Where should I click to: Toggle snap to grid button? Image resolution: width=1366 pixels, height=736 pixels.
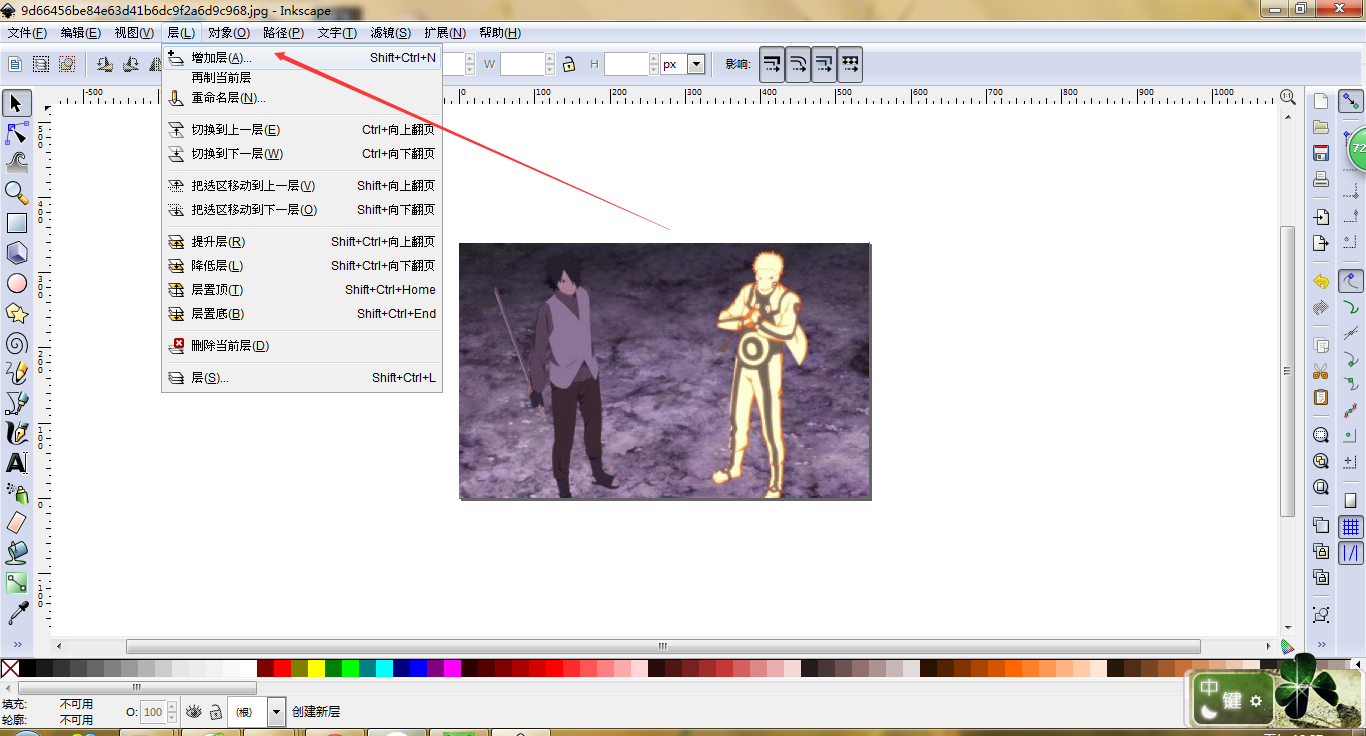[1351, 527]
